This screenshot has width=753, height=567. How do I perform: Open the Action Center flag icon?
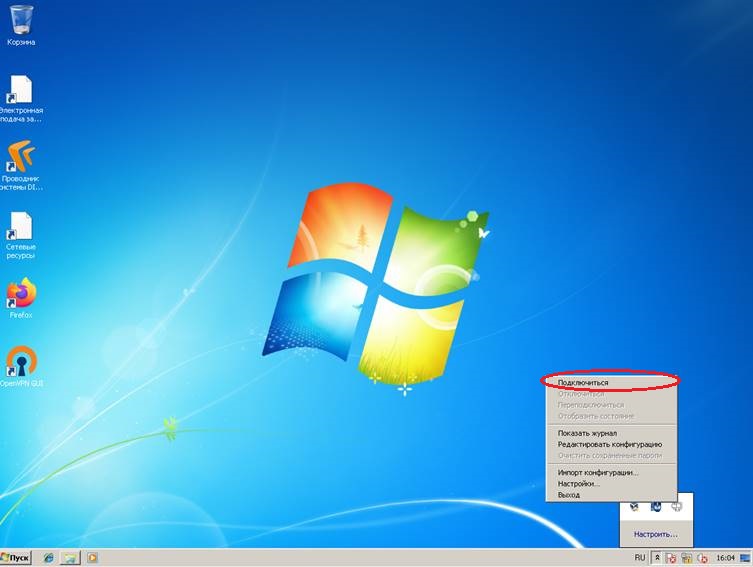point(671,558)
